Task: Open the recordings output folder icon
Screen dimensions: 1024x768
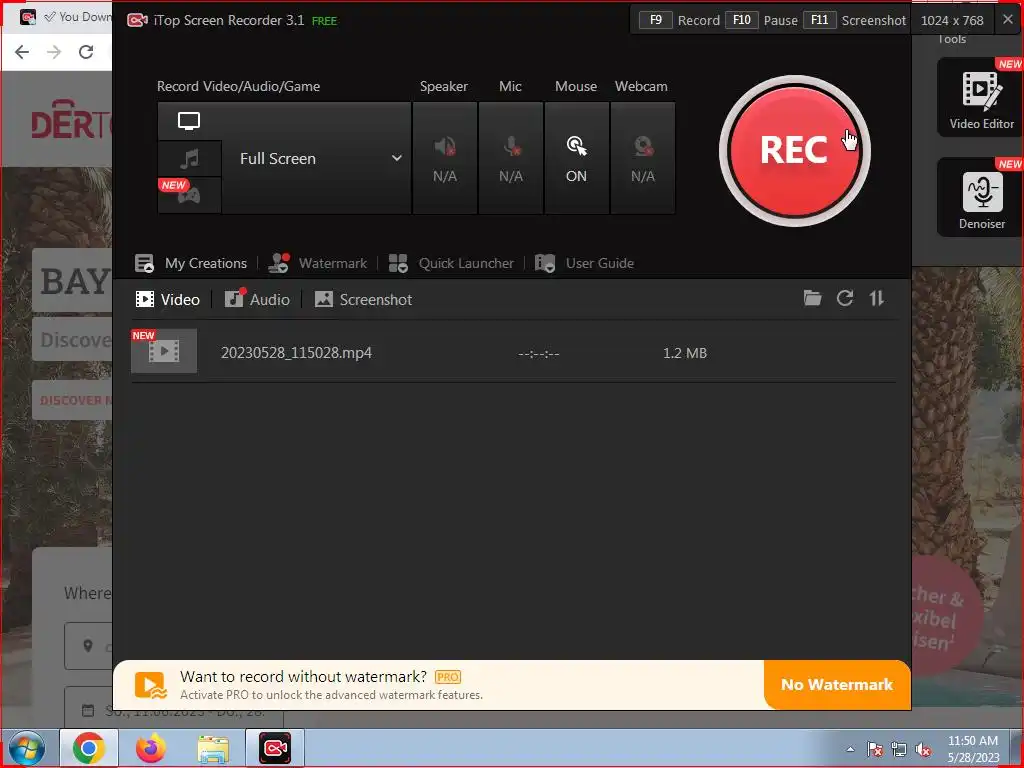Action: coord(812,298)
